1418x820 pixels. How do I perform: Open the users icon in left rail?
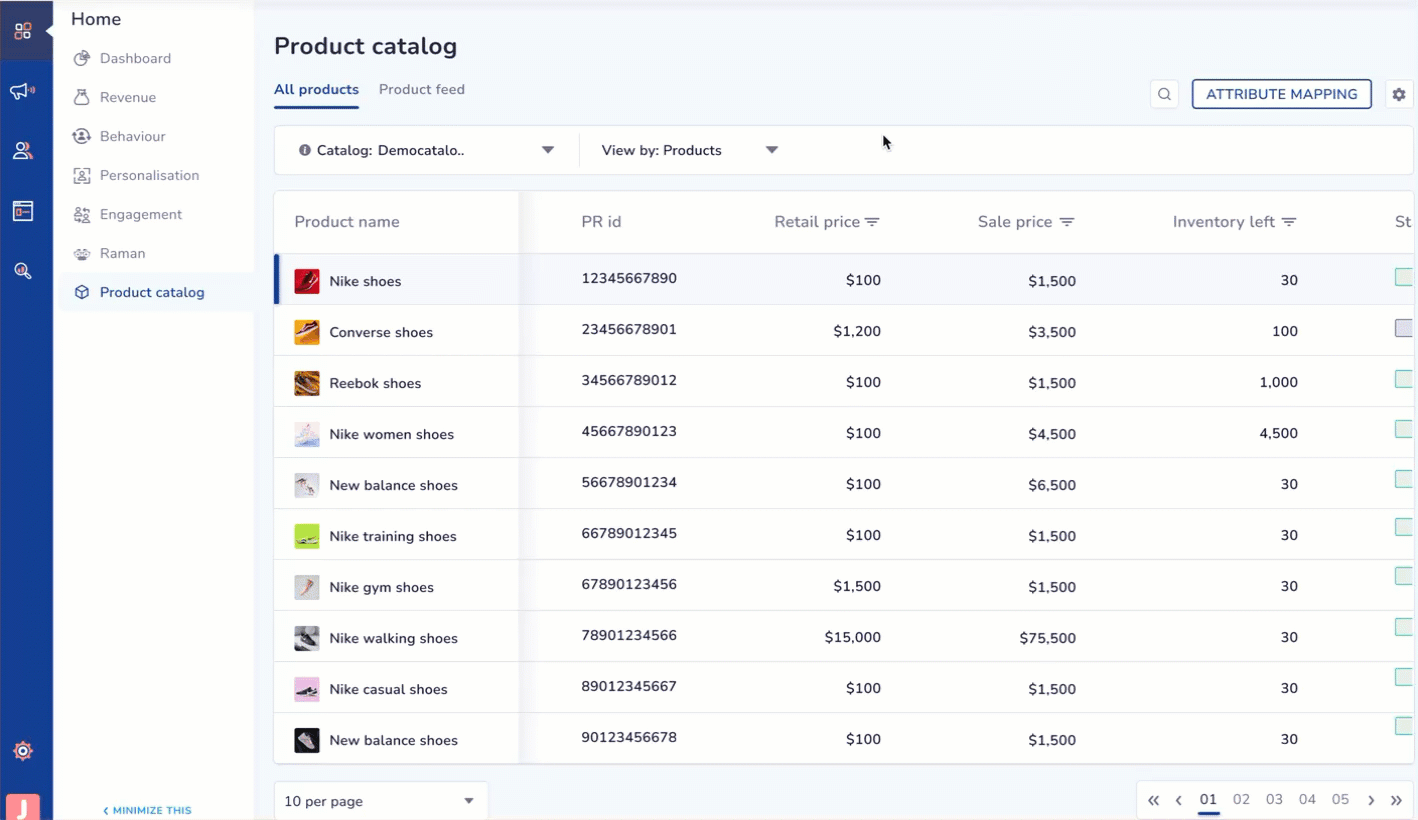pos(22,151)
